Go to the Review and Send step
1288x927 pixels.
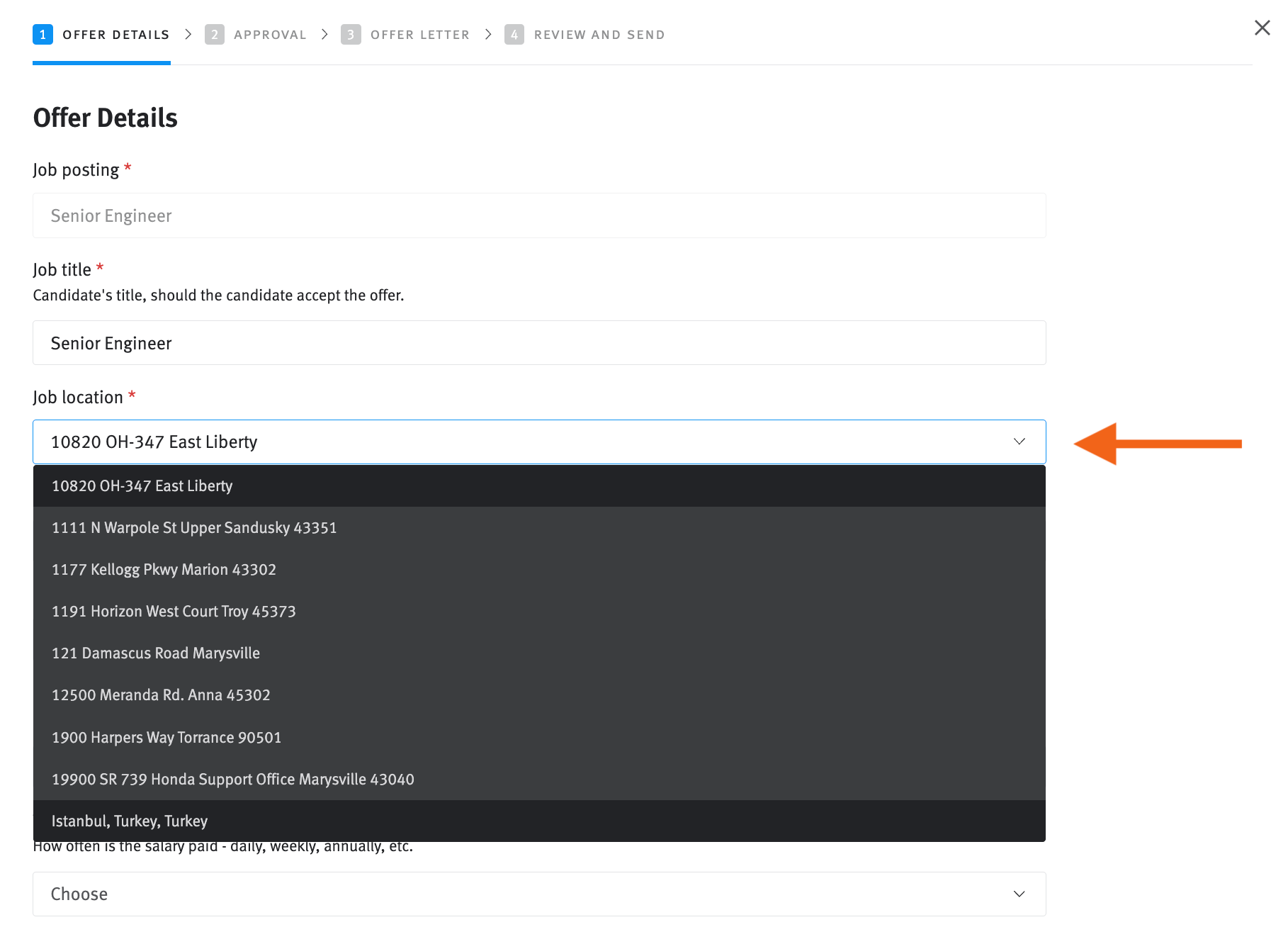tap(585, 35)
